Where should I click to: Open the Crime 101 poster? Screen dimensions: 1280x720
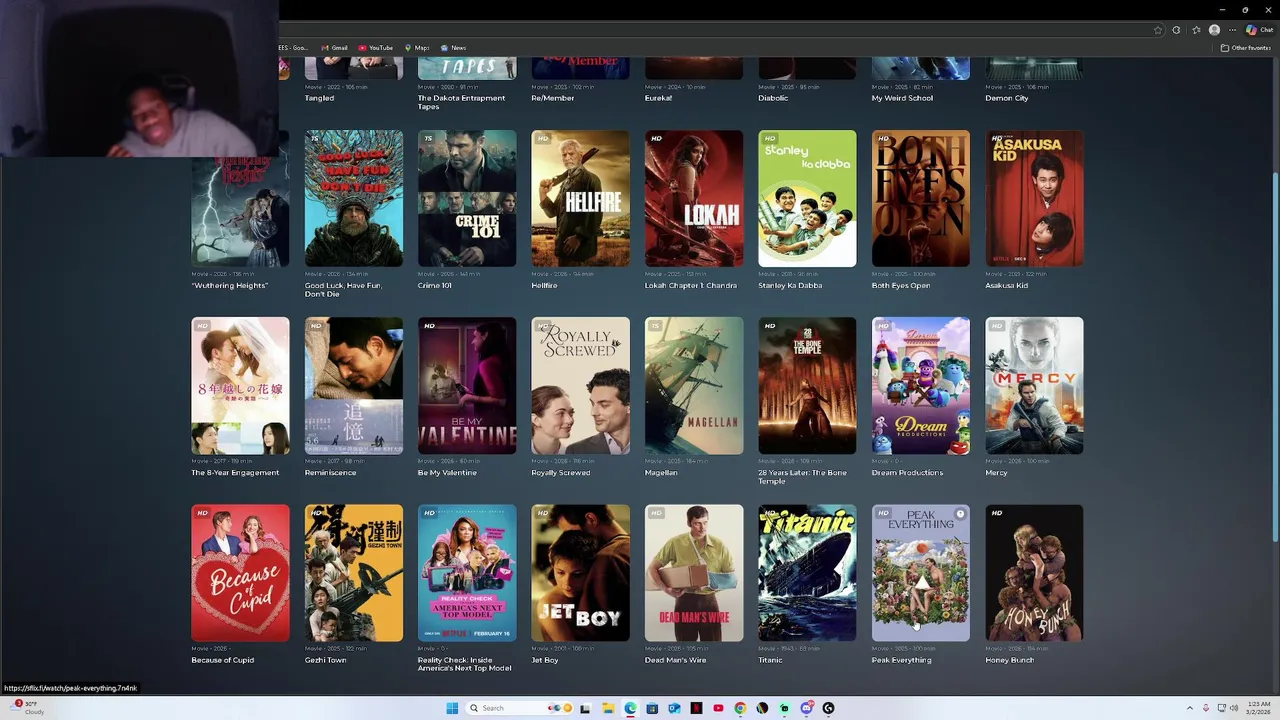click(x=467, y=198)
